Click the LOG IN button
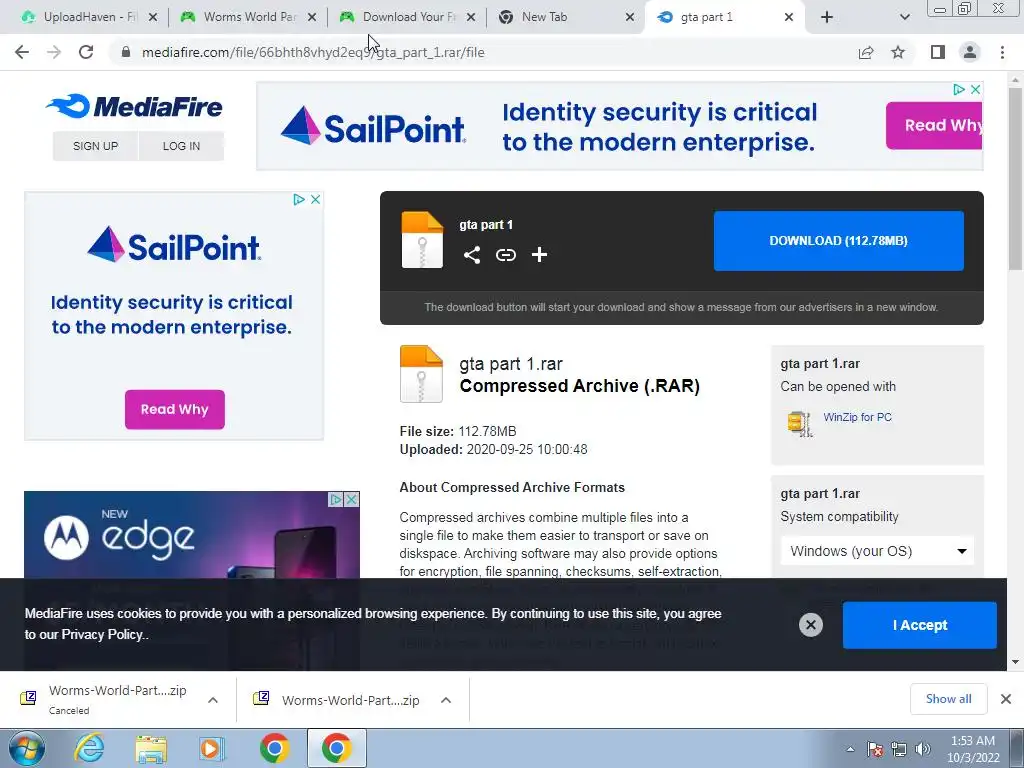1024x768 pixels. pos(181,146)
